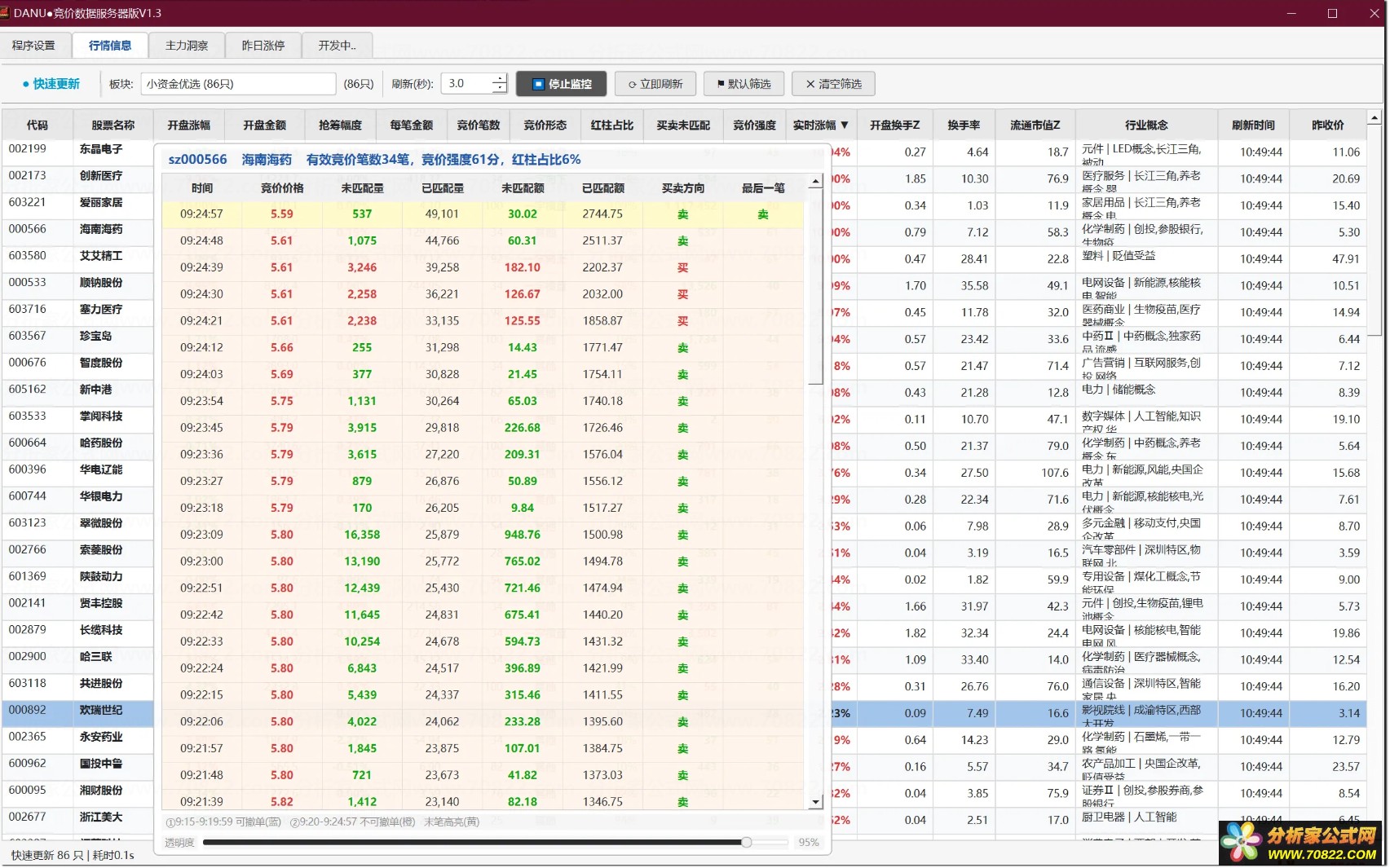
Task: Increase the 刷新(秒) refresh seconds value
Action: click(x=500, y=78)
